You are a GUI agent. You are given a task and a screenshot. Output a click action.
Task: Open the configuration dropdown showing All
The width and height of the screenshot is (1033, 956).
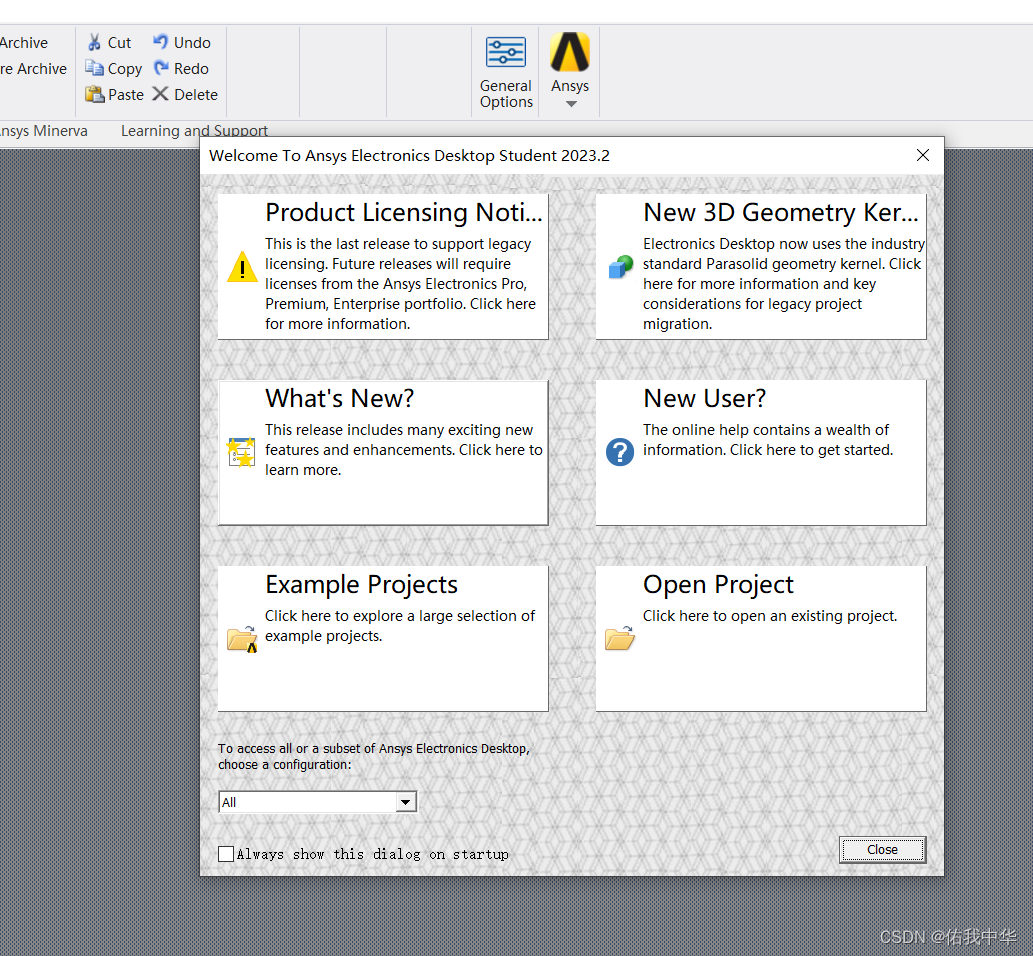click(318, 802)
